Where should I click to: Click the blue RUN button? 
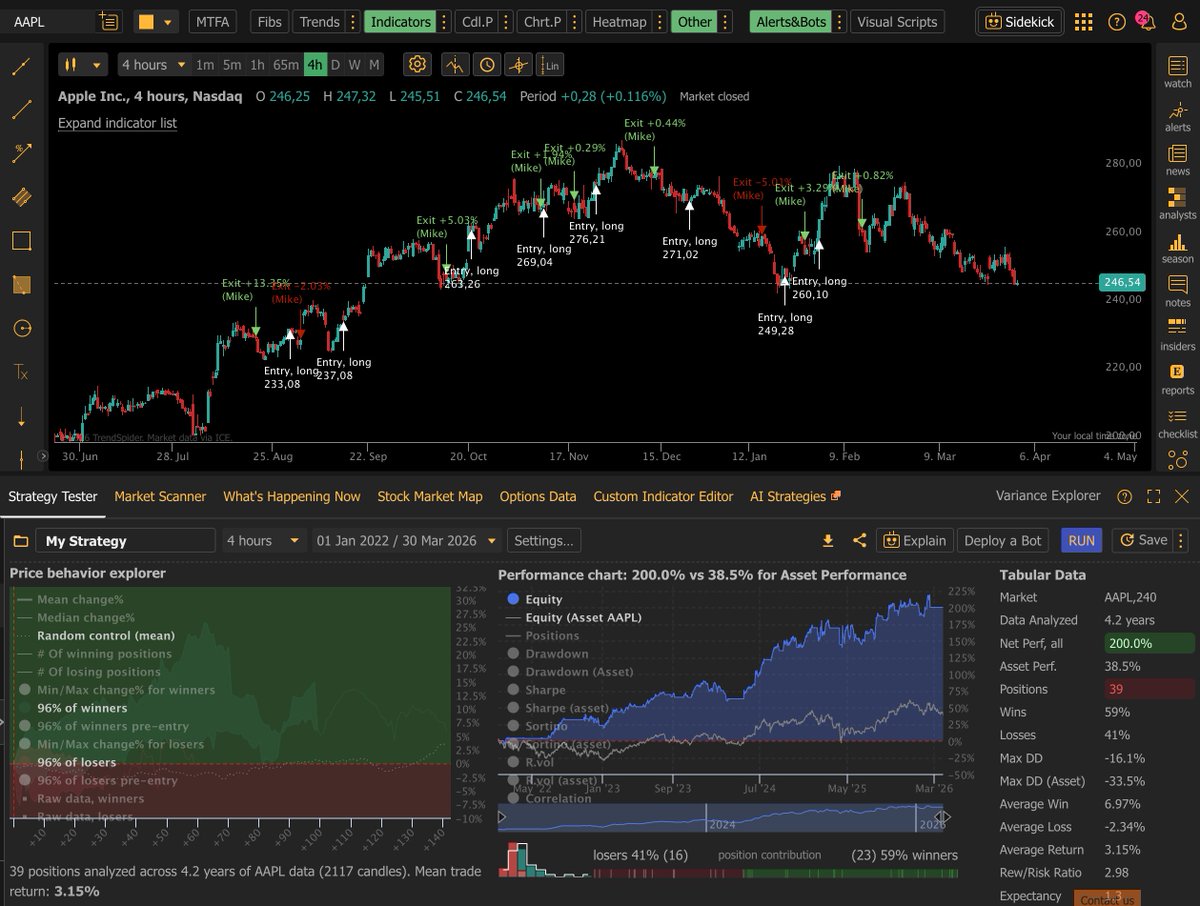(1081, 540)
